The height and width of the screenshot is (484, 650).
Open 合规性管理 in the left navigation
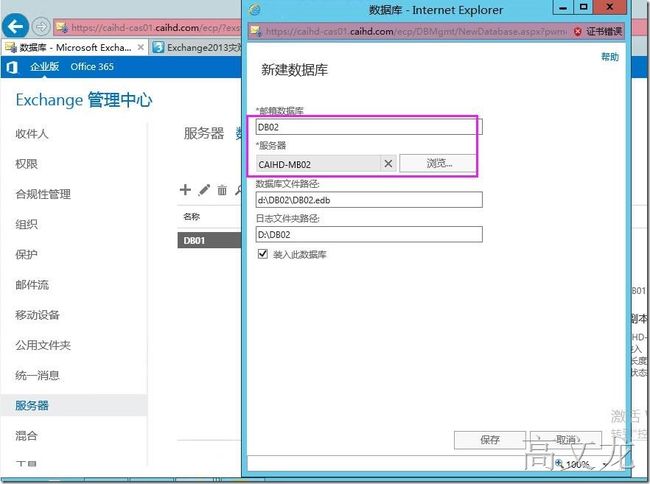coord(43,194)
